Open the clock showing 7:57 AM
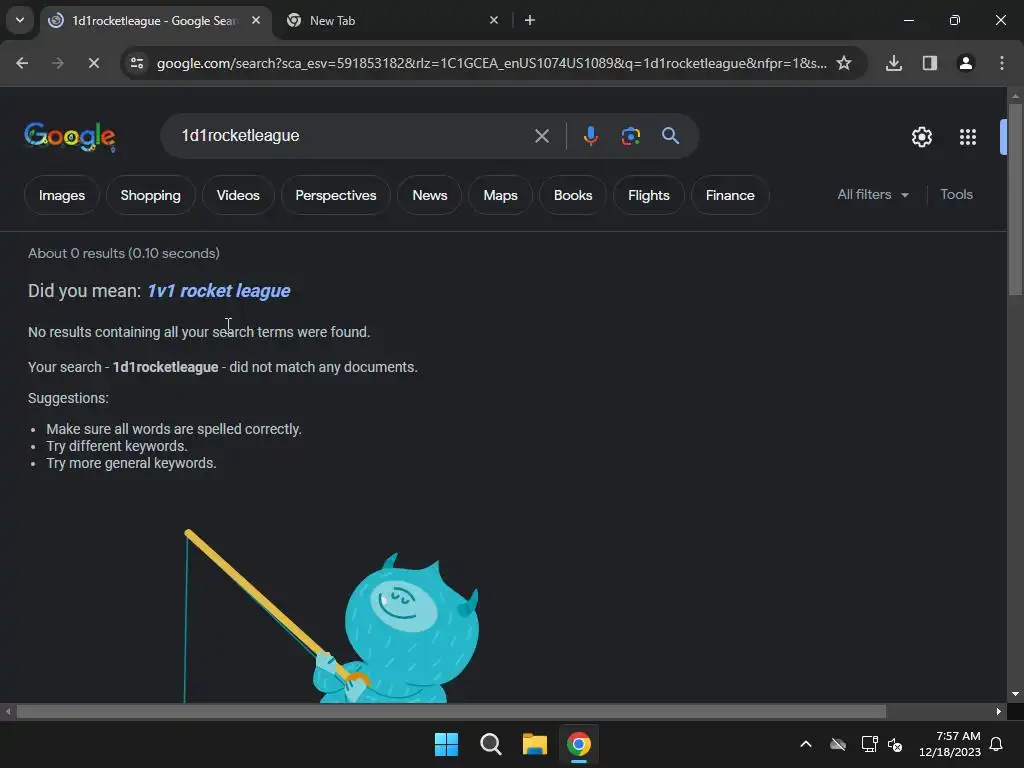Image resolution: width=1024 pixels, height=768 pixels. pos(950,744)
